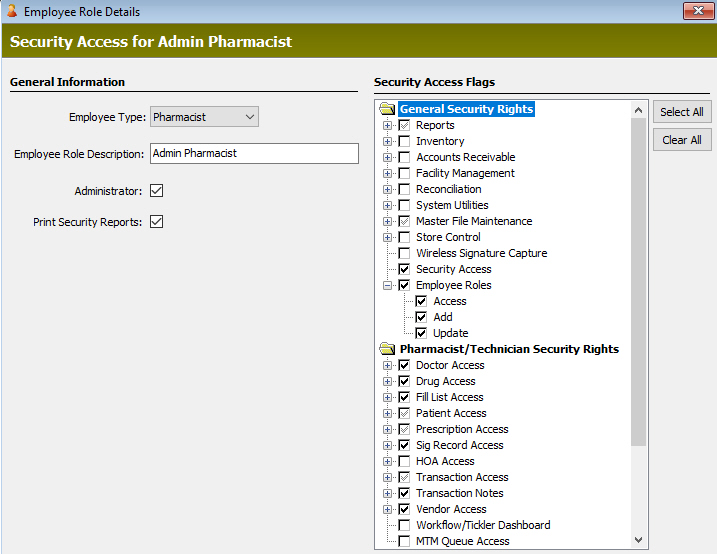Expand the Doctor Access node
Image resolution: width=717 pixels, height=554 pixels.
point(387,365)
